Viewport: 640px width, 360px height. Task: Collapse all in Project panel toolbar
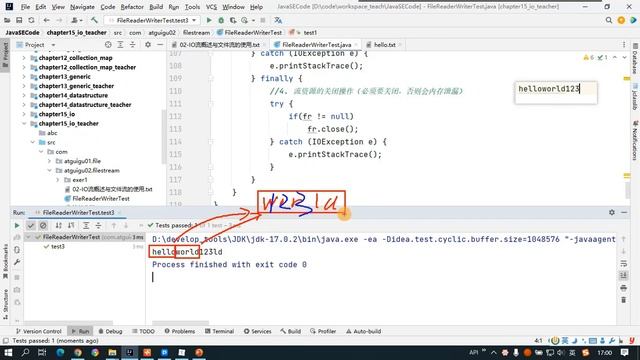pos(133,44)
